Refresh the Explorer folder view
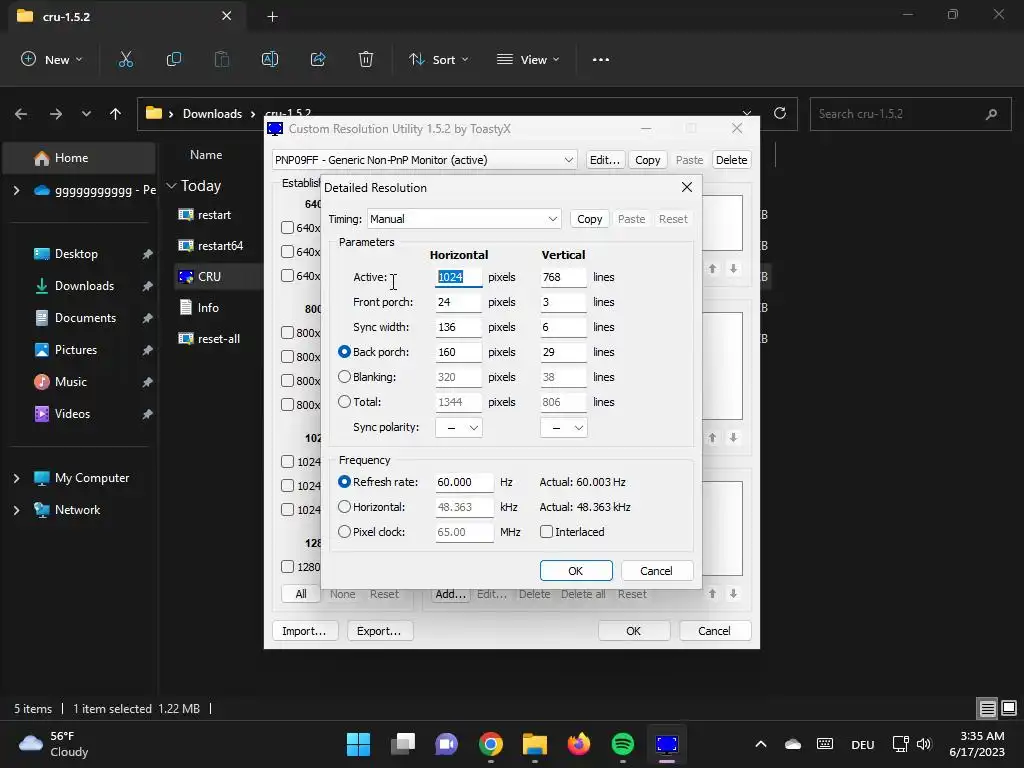This screenshot has width=1024, height=768. (780, 113)
